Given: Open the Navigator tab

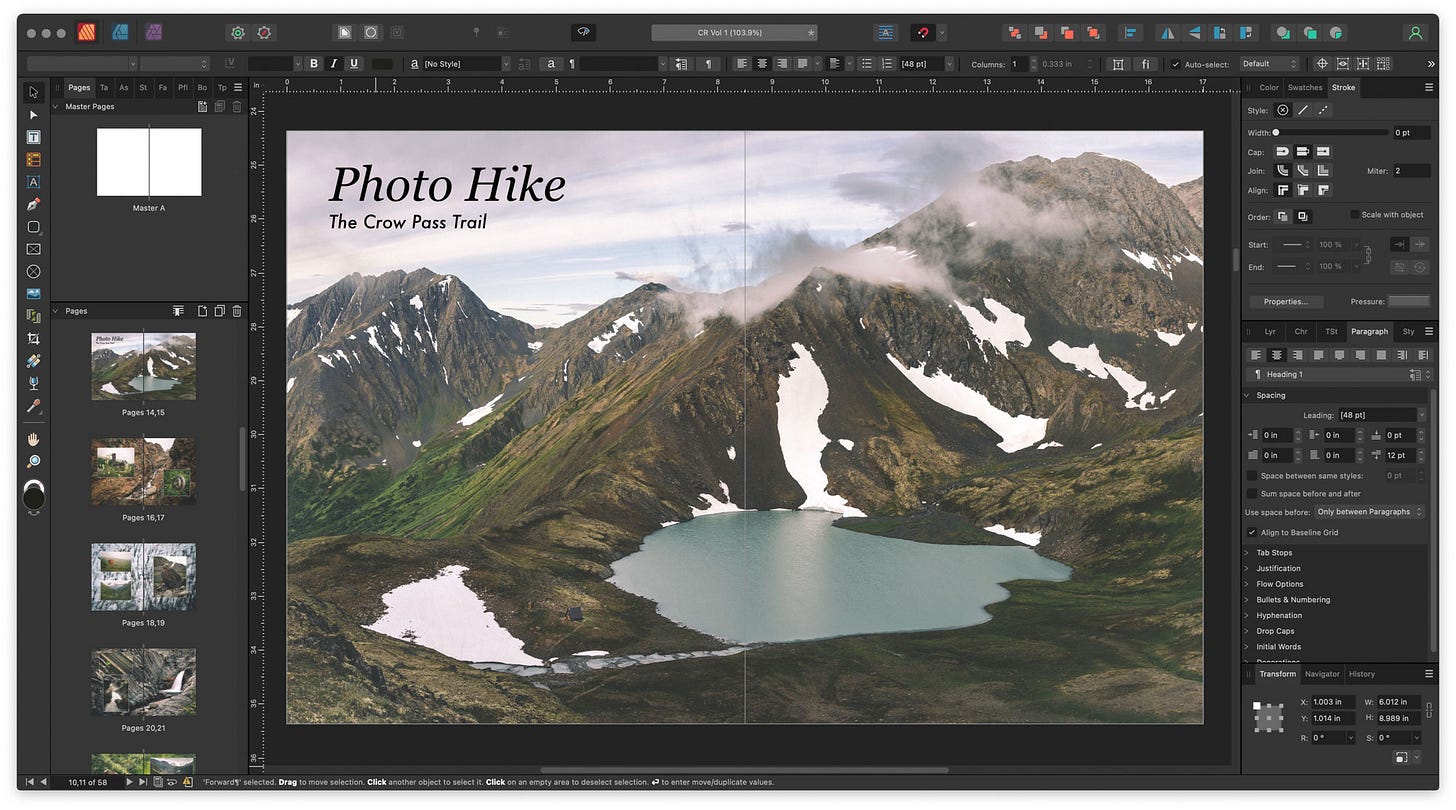Looking at the screenshot, I should 1321,674.
